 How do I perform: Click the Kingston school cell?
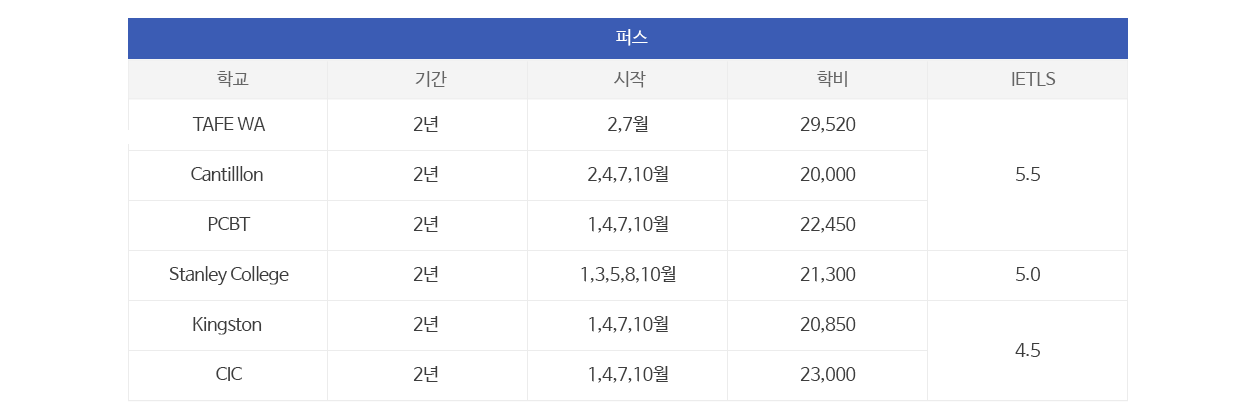tap(228, 325)
